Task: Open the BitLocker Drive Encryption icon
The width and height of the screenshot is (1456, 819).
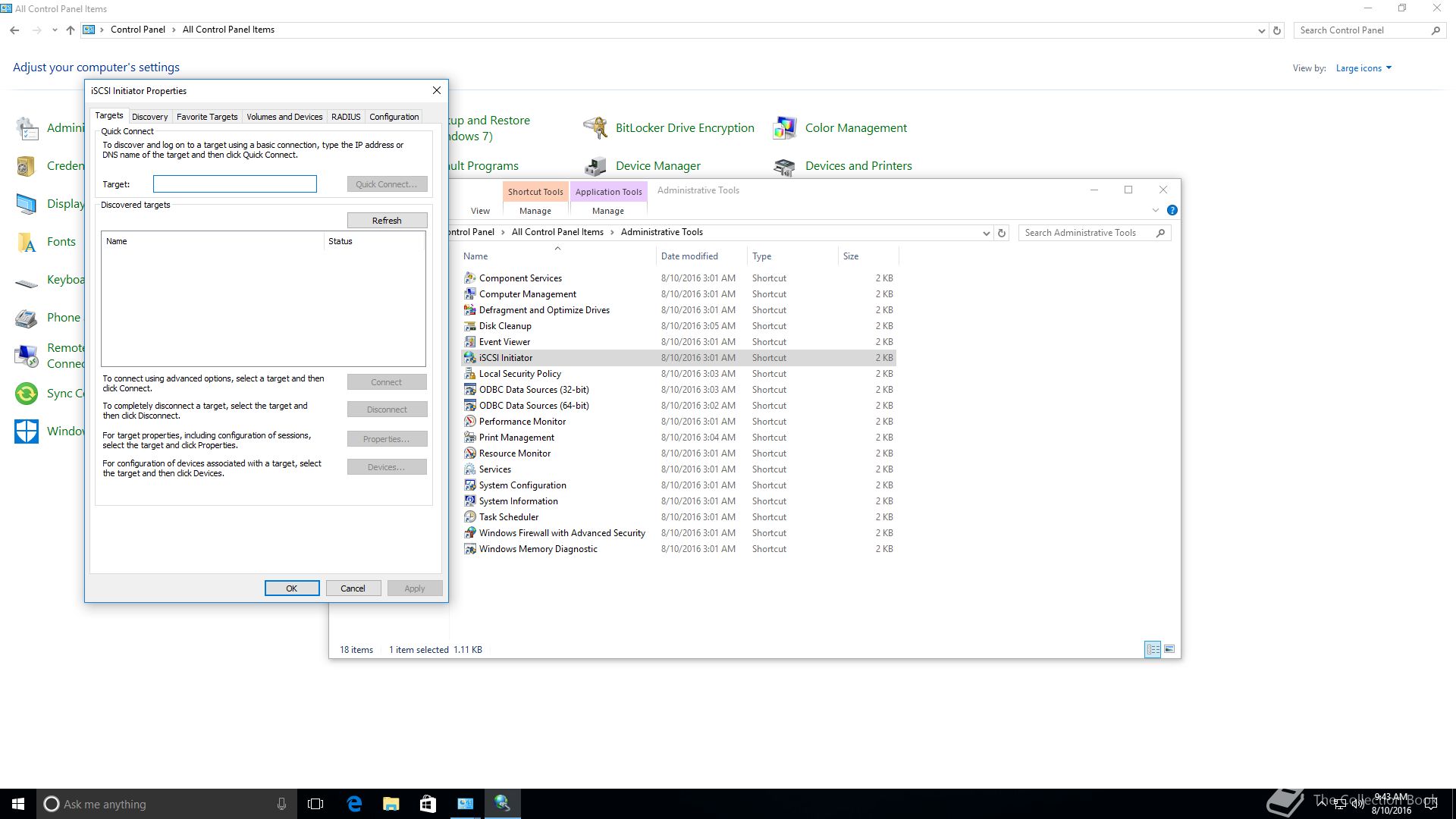Action: 595,127
